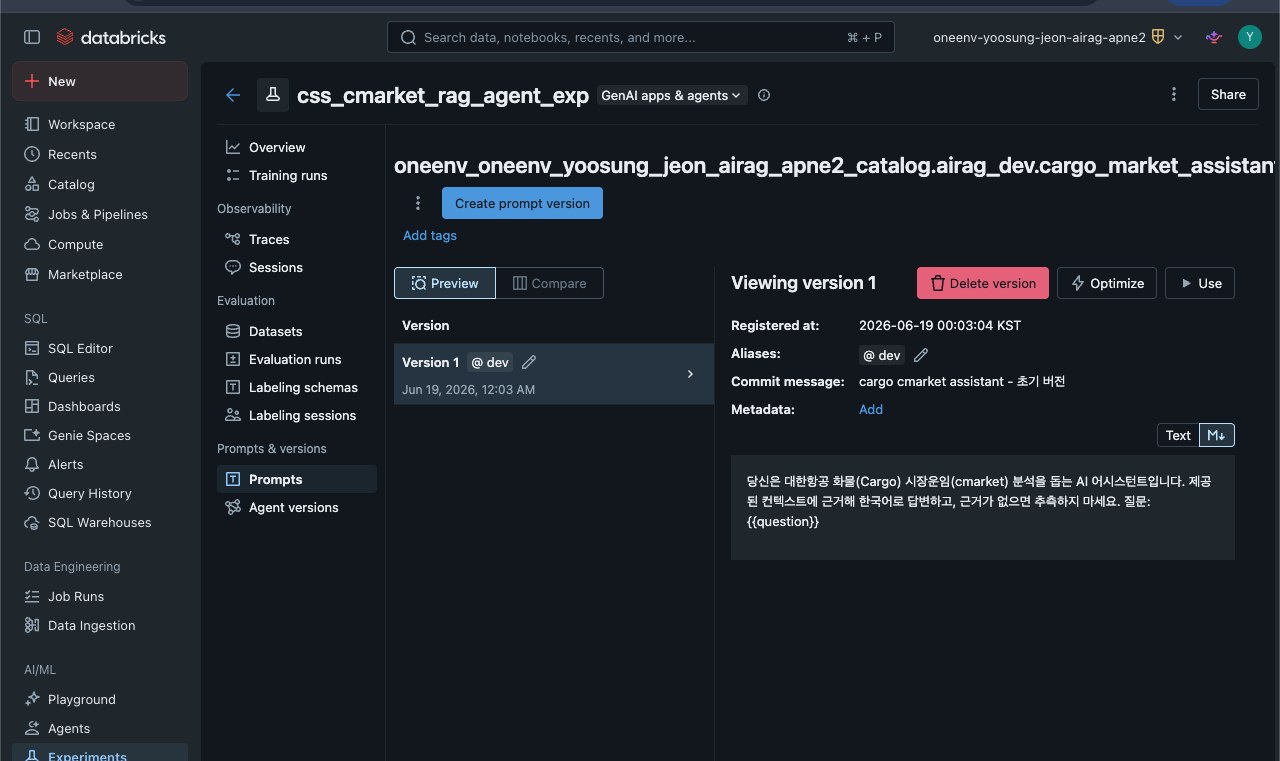
Task: Open Jobs & Pipelines in the sidebar
Action: point(100,214)
